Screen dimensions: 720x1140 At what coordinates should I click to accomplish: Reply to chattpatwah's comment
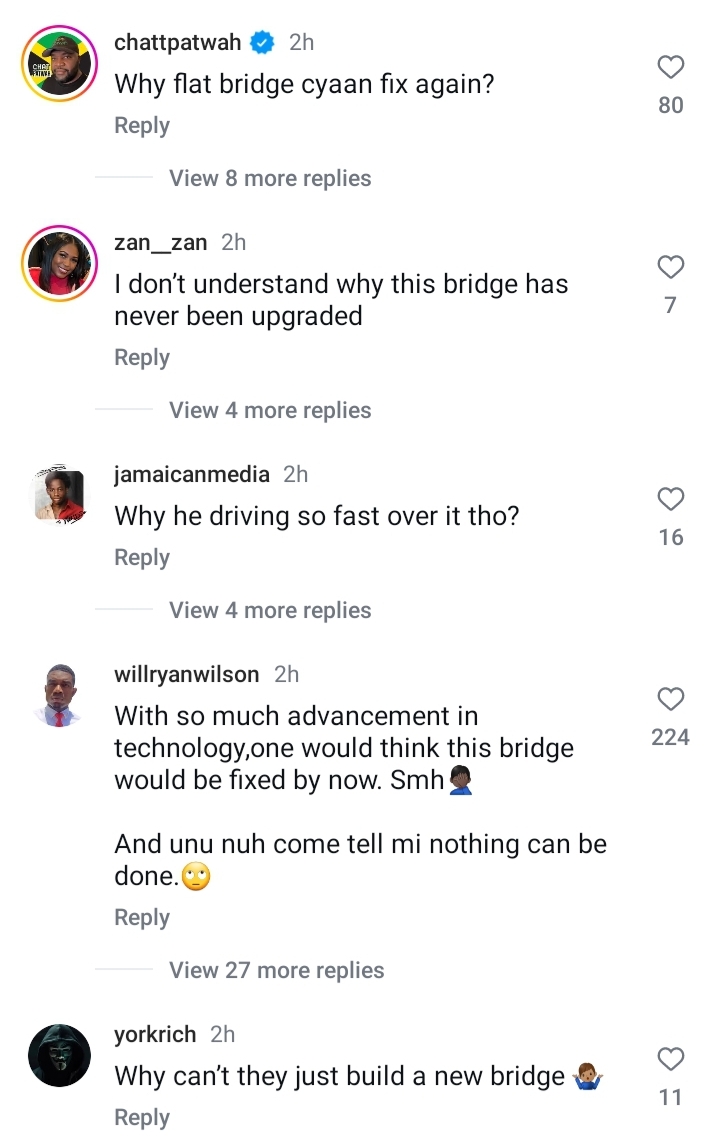tap(142, 126)
